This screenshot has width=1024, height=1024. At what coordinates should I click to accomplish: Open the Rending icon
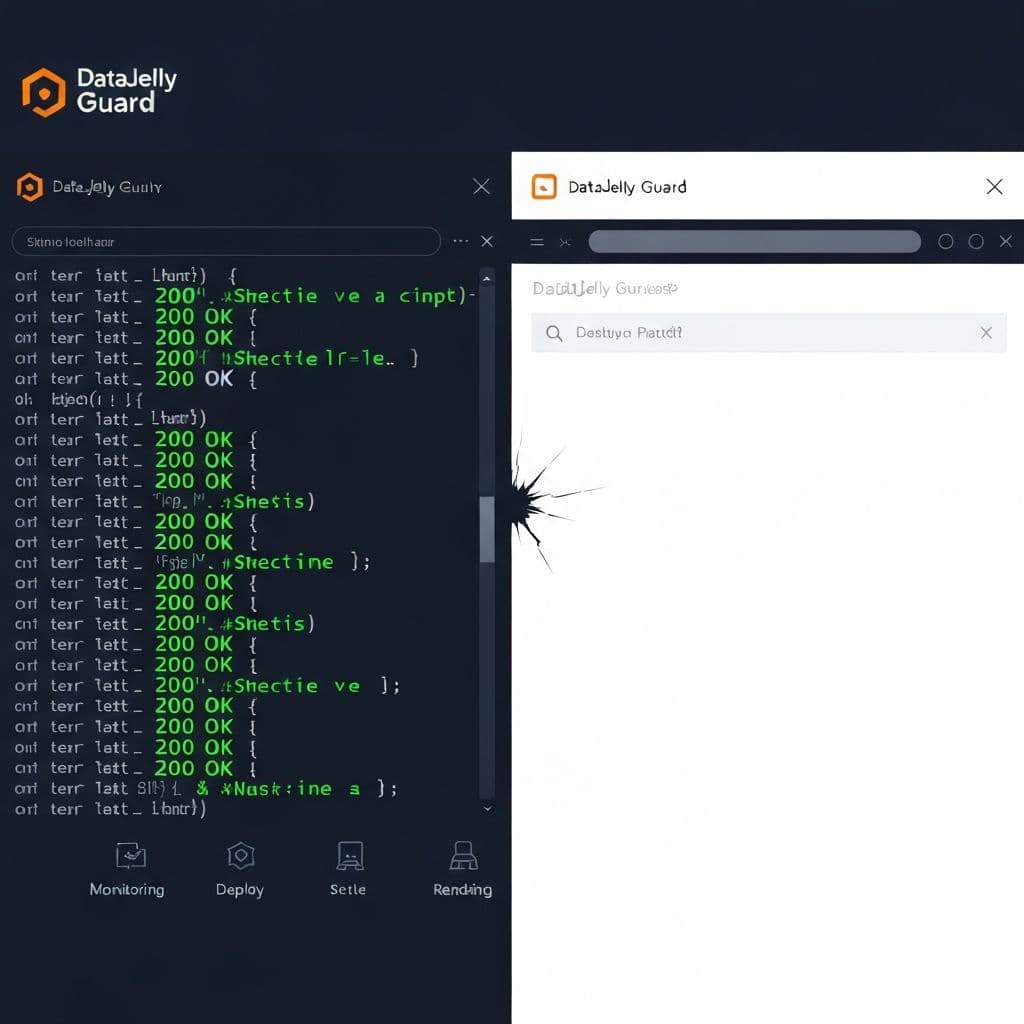pos(464,856)
